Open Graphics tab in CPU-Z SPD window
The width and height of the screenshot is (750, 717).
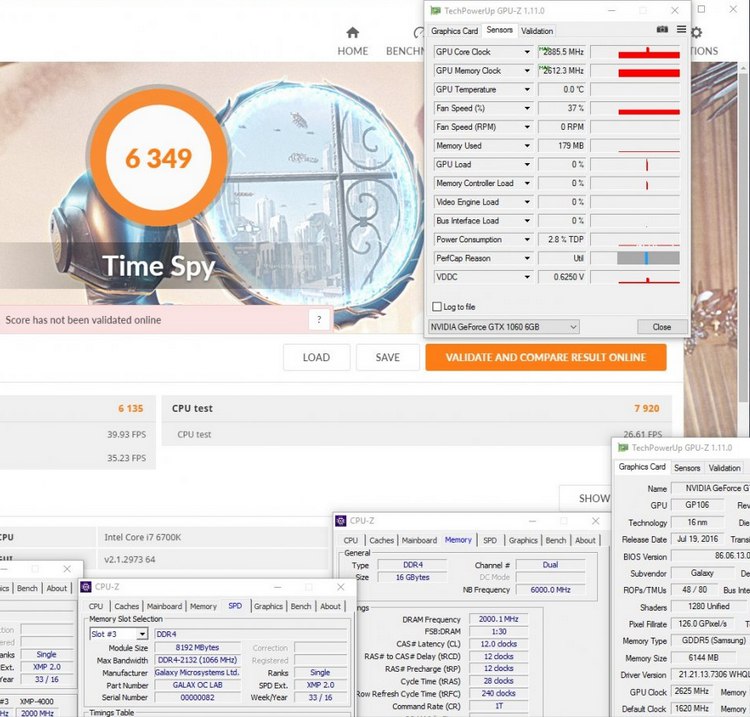(x=268, y=607)
